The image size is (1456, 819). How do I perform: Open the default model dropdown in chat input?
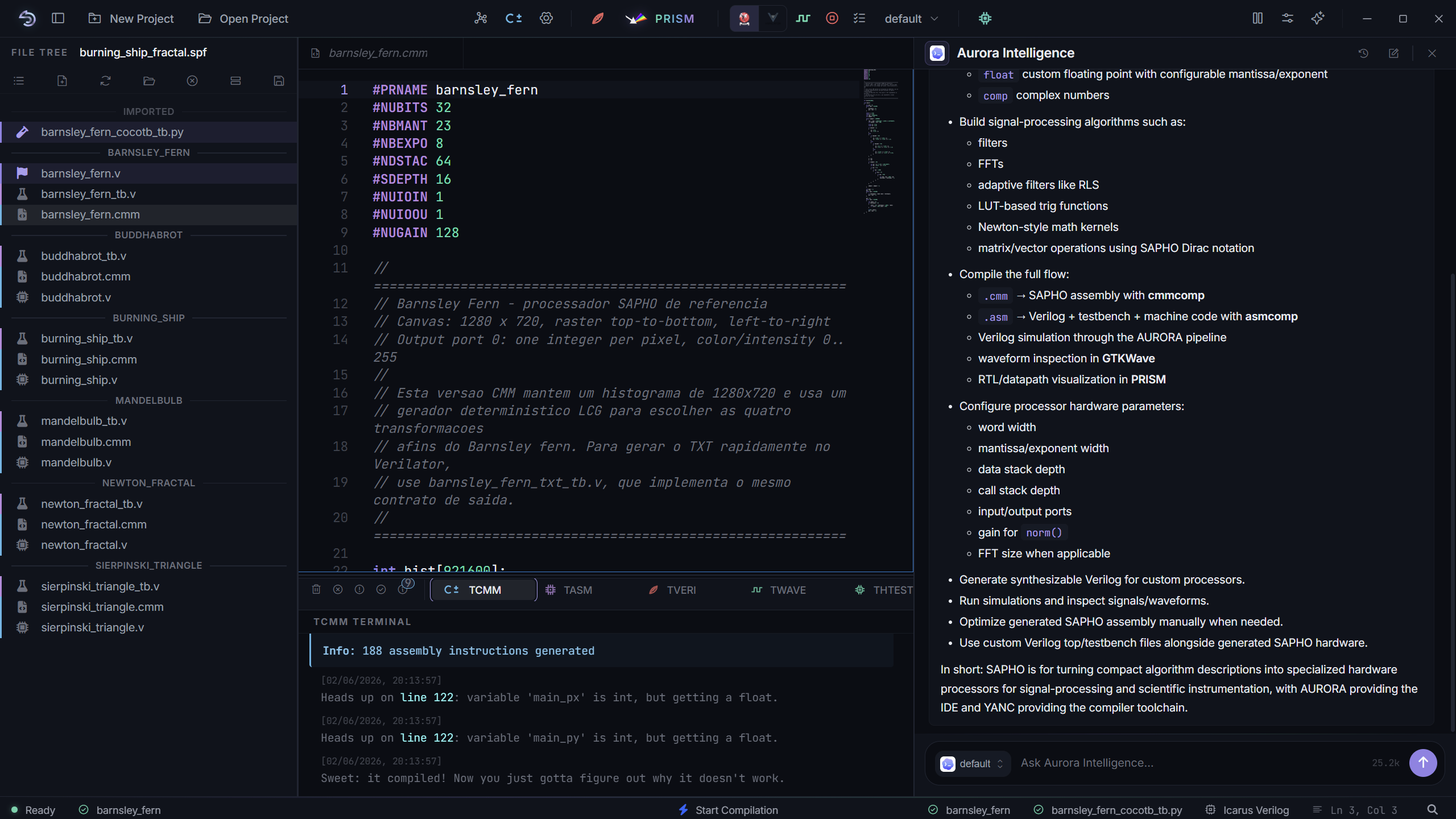[x=973, y=763]
